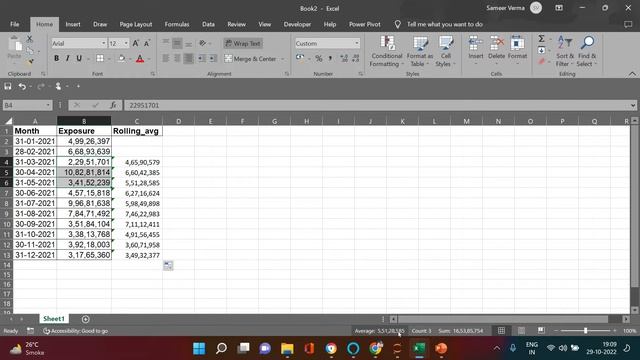The width and height of the screenshot is (640, 360).
Task: Switch to the Data tab
Action: coord(208,24)
